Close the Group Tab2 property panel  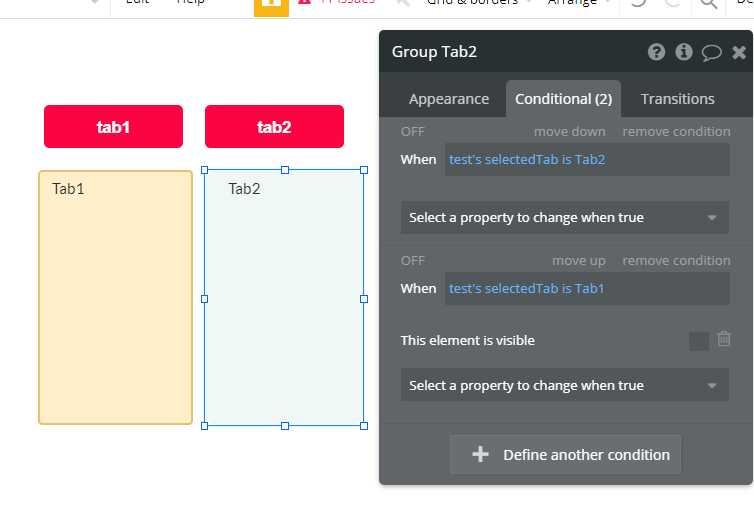coord(739,52)
